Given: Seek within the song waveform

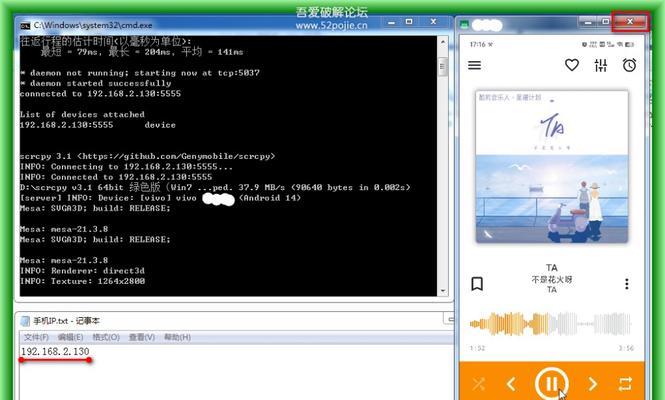Looking at the screenshot, I should (550, 324).
